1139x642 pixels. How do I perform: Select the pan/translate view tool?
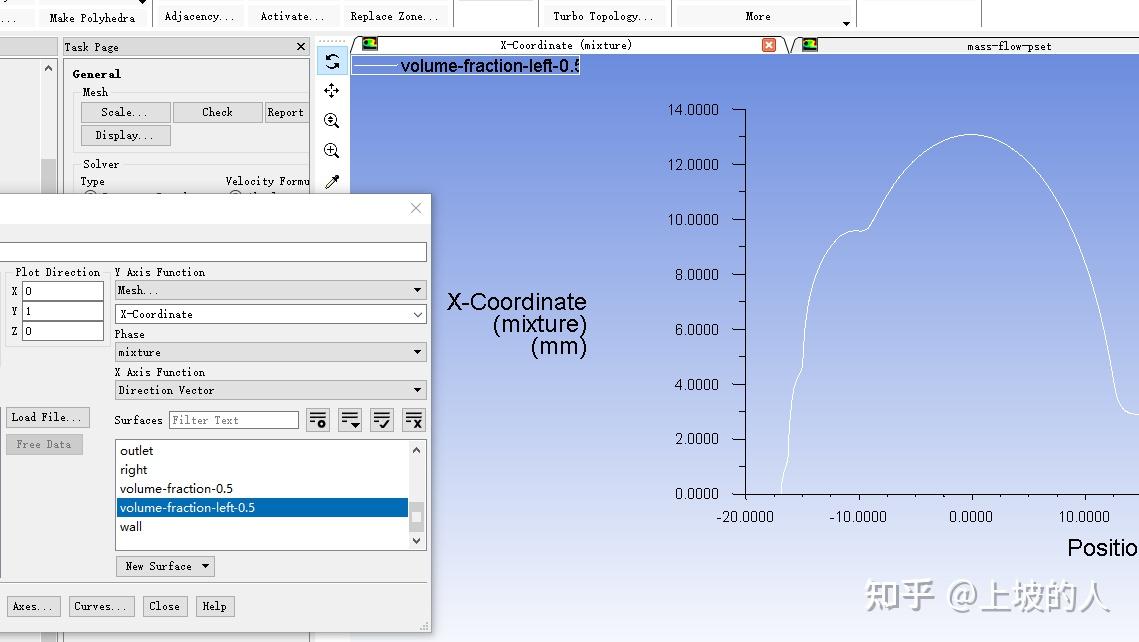[x=332, y=91]
